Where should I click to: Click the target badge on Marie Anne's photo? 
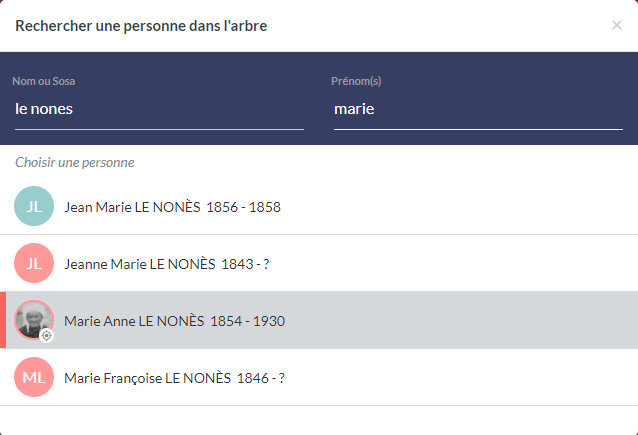pyautogui.click(x=46, y=336)
